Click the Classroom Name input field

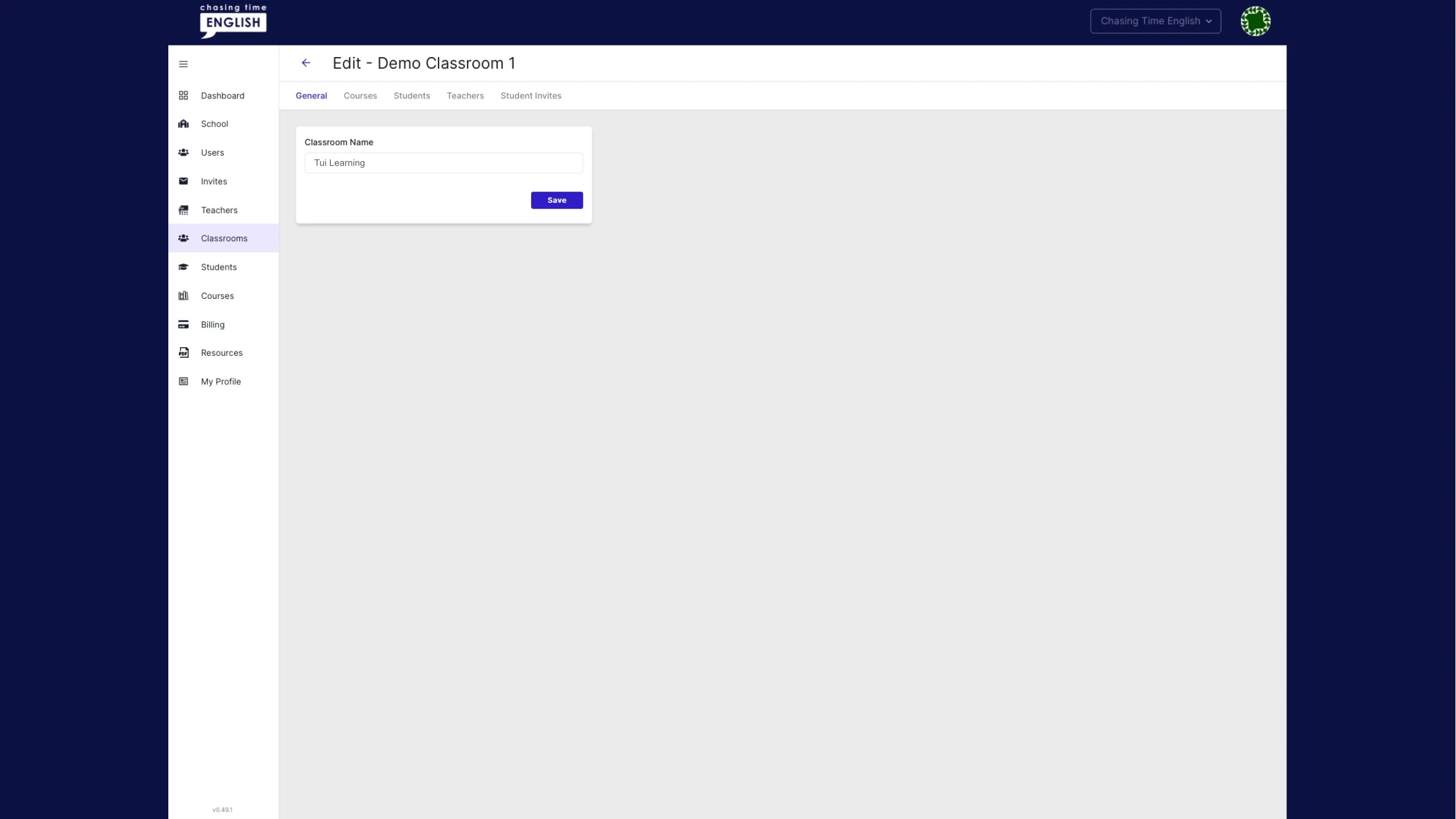click(x=443, y=163)
